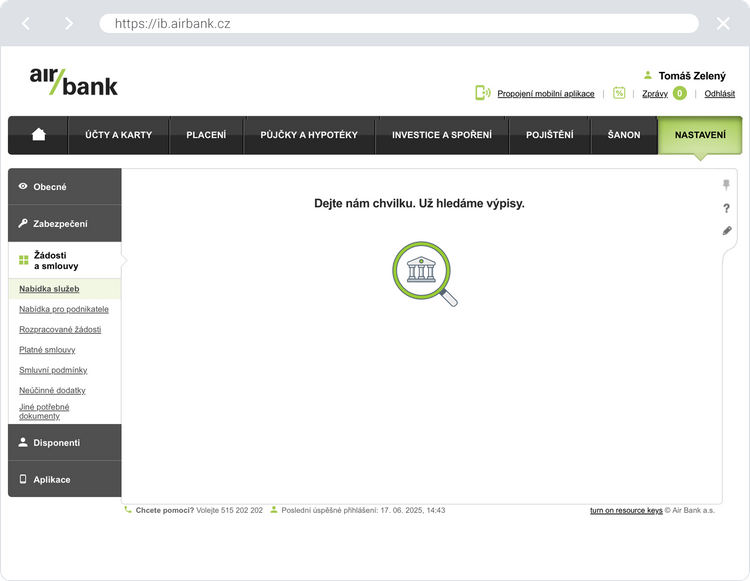Click the browser URL address field
This screenshot has height=581, width=750.
[398, 23]
